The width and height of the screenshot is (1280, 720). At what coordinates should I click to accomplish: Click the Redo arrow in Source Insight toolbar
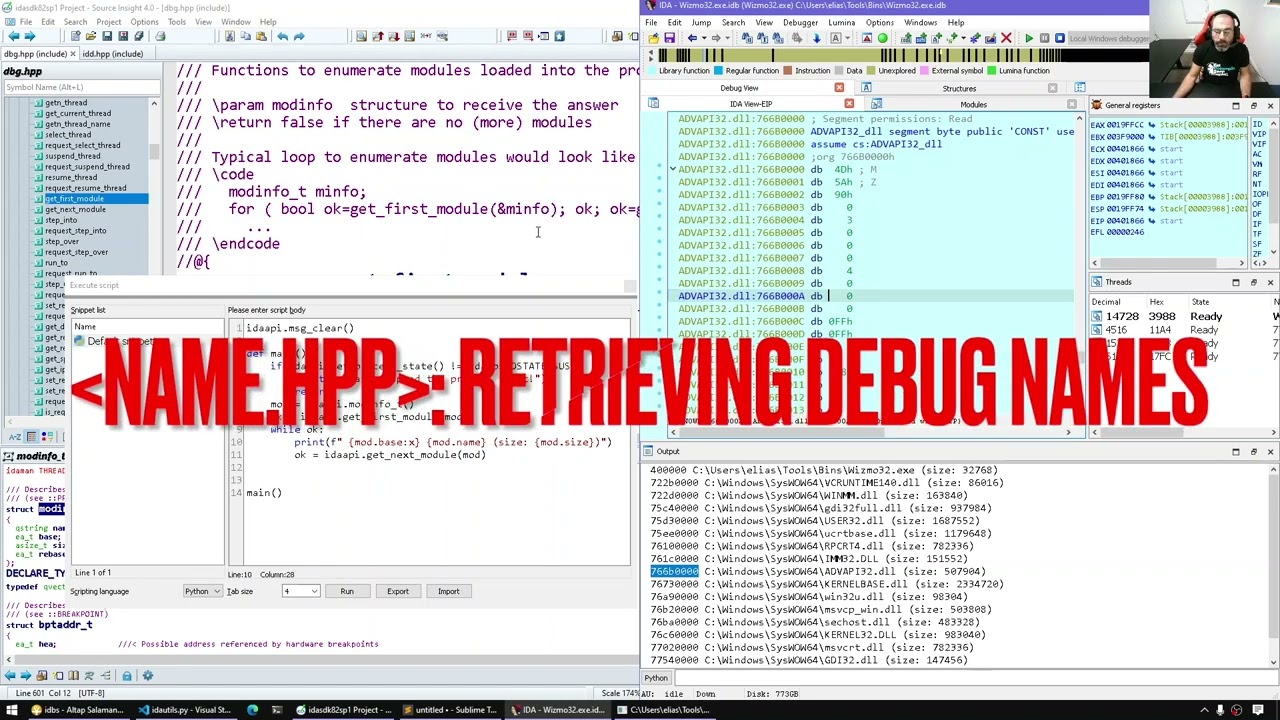(x=299, y=36)
